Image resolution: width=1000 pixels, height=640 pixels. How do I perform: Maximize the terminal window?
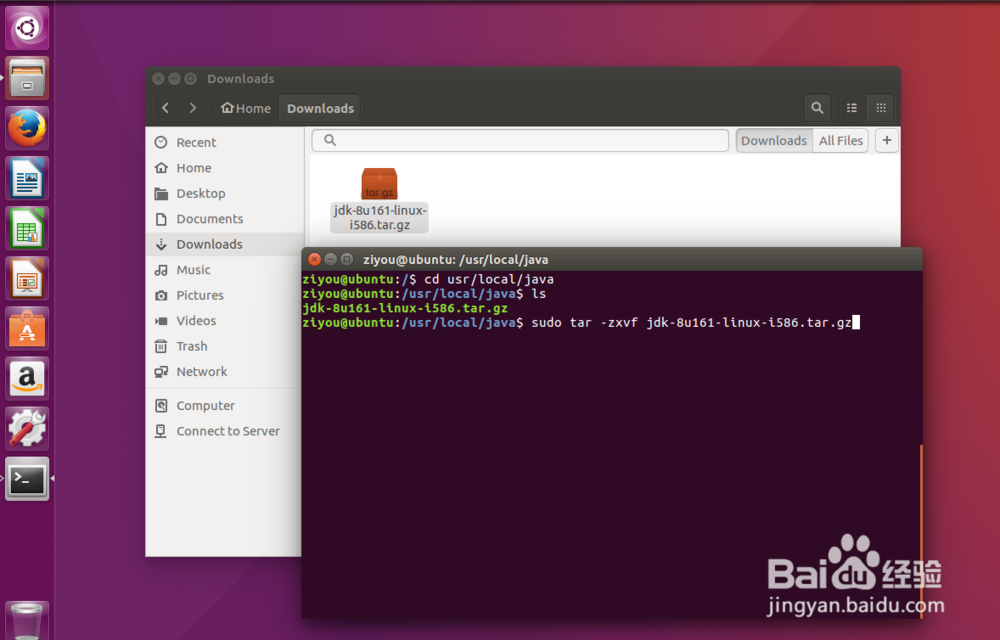(346, 259)
